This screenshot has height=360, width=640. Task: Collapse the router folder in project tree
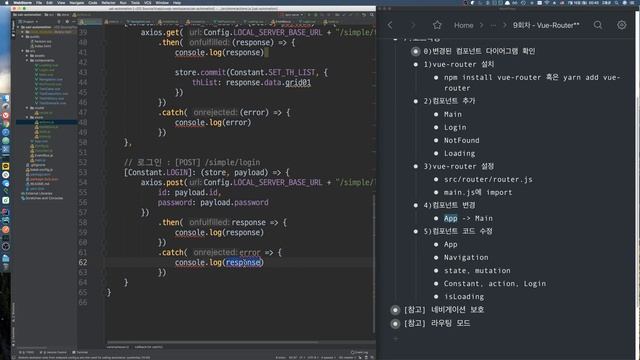pyautogui.click(x=27, y=108)
